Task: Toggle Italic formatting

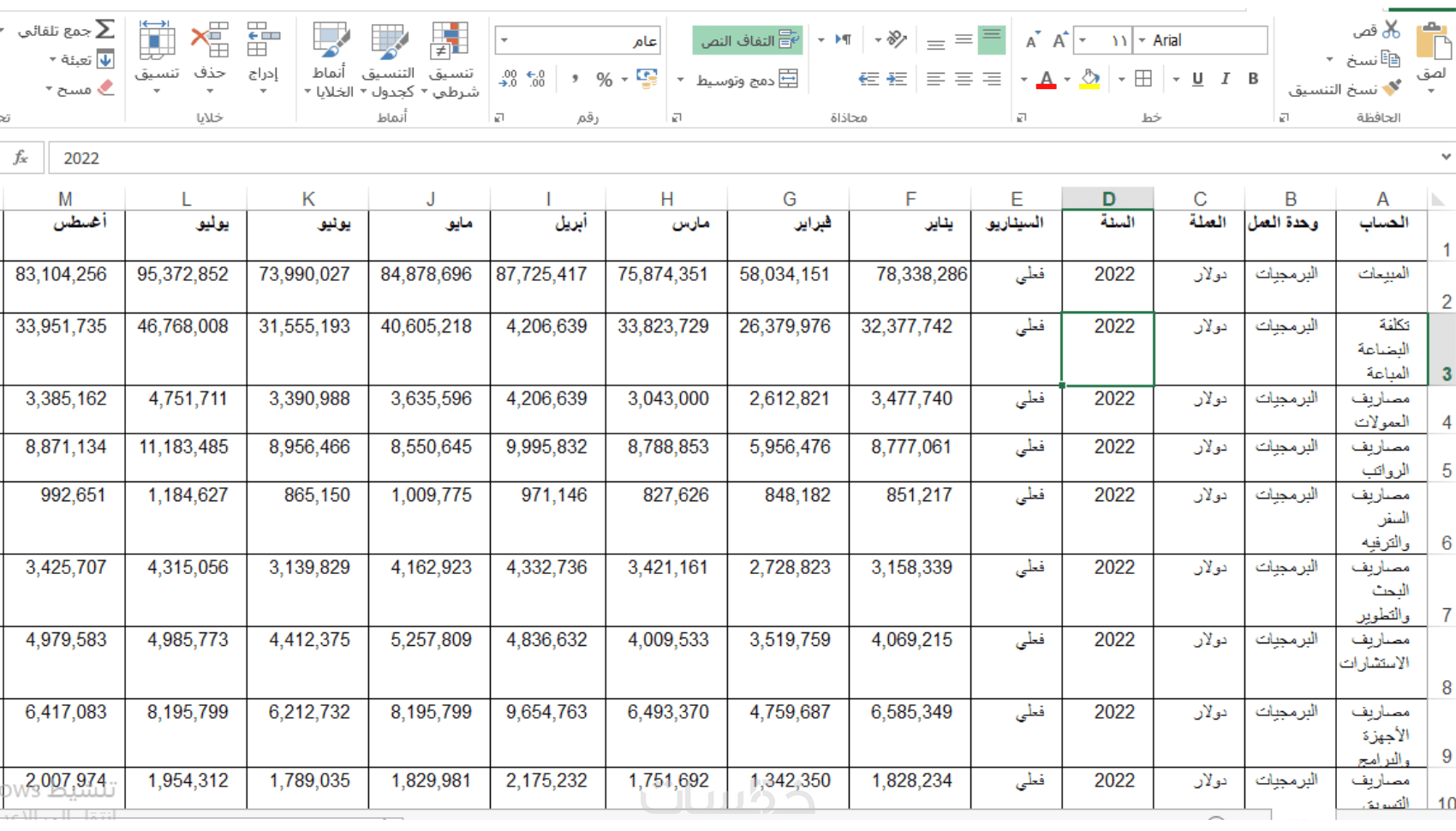Action: pos(1226,79)
